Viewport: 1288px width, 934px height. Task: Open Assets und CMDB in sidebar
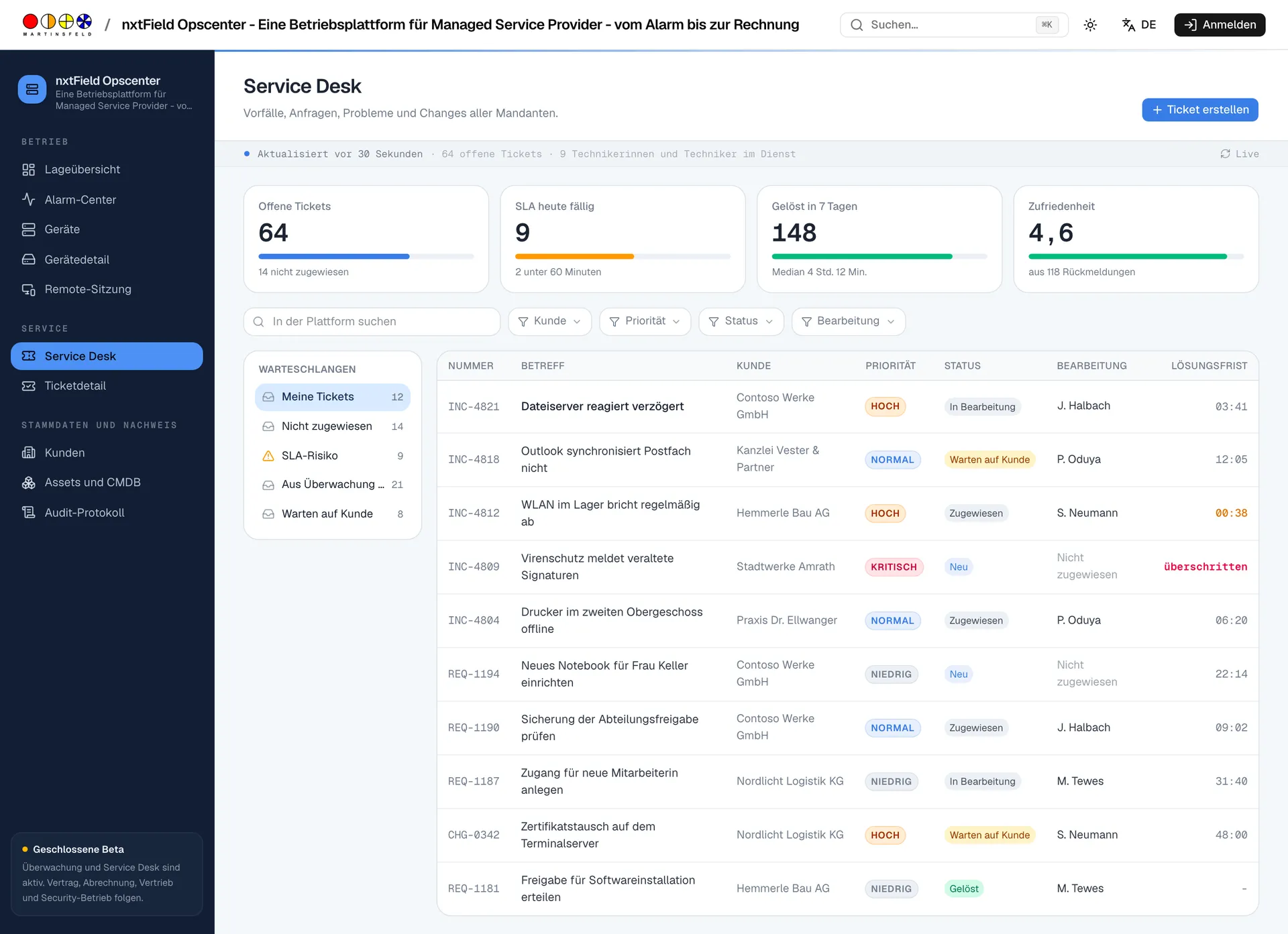[107, 482]
